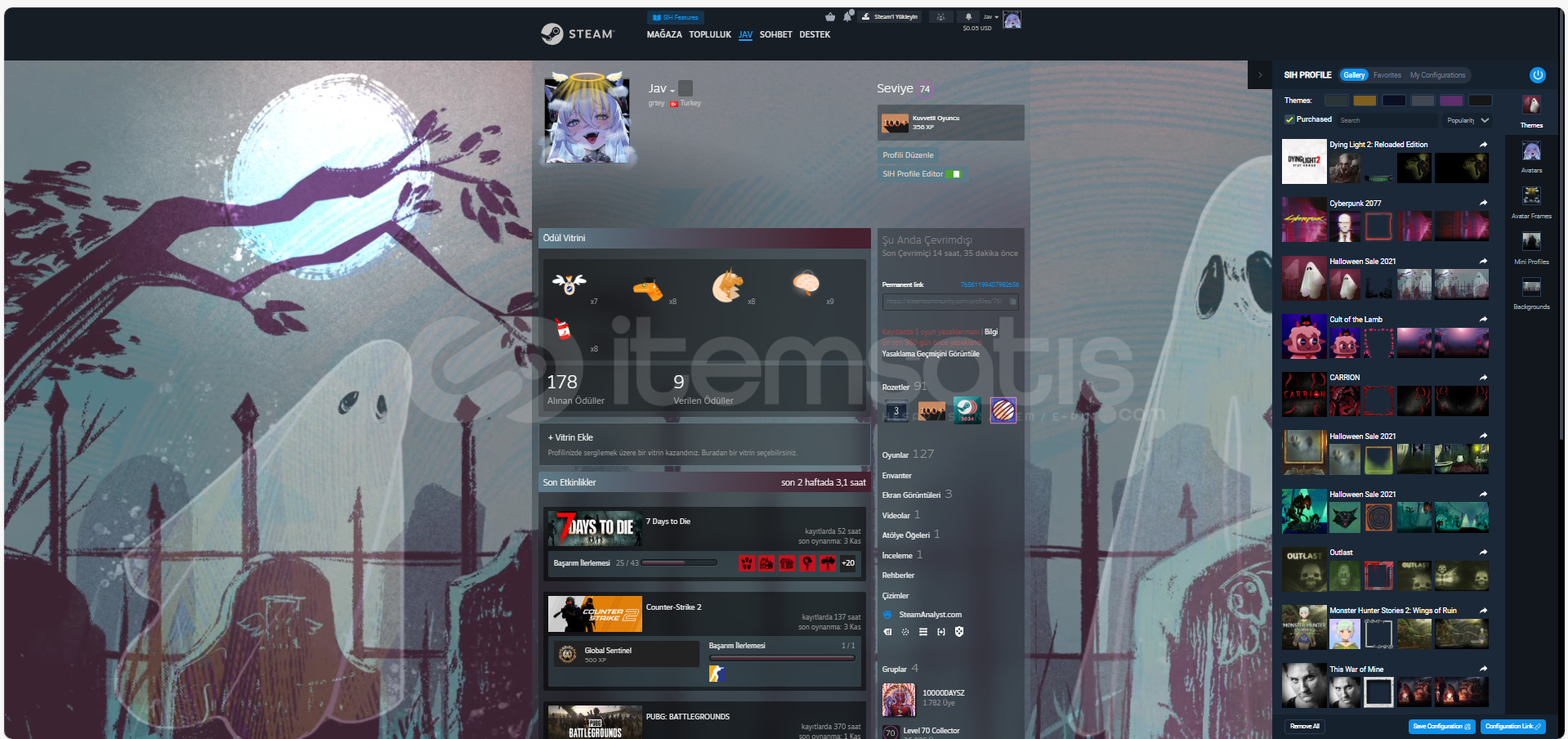Share the Monster Hunter Stories 2 theme
The height and width of the screenshot is (739, 1568).
tap(1483, 611)
